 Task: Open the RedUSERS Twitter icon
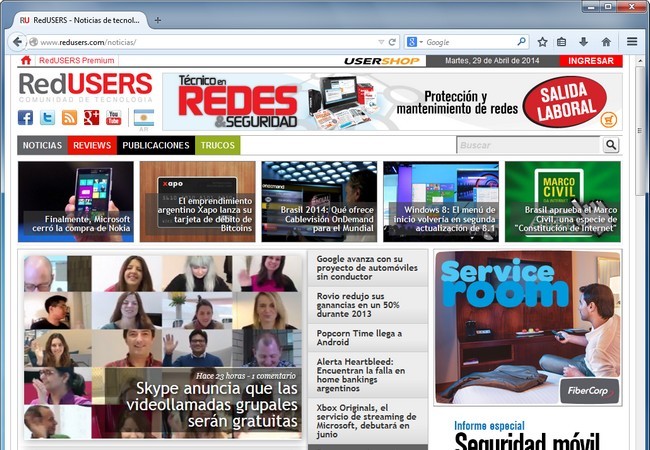(x=47, y=118)
